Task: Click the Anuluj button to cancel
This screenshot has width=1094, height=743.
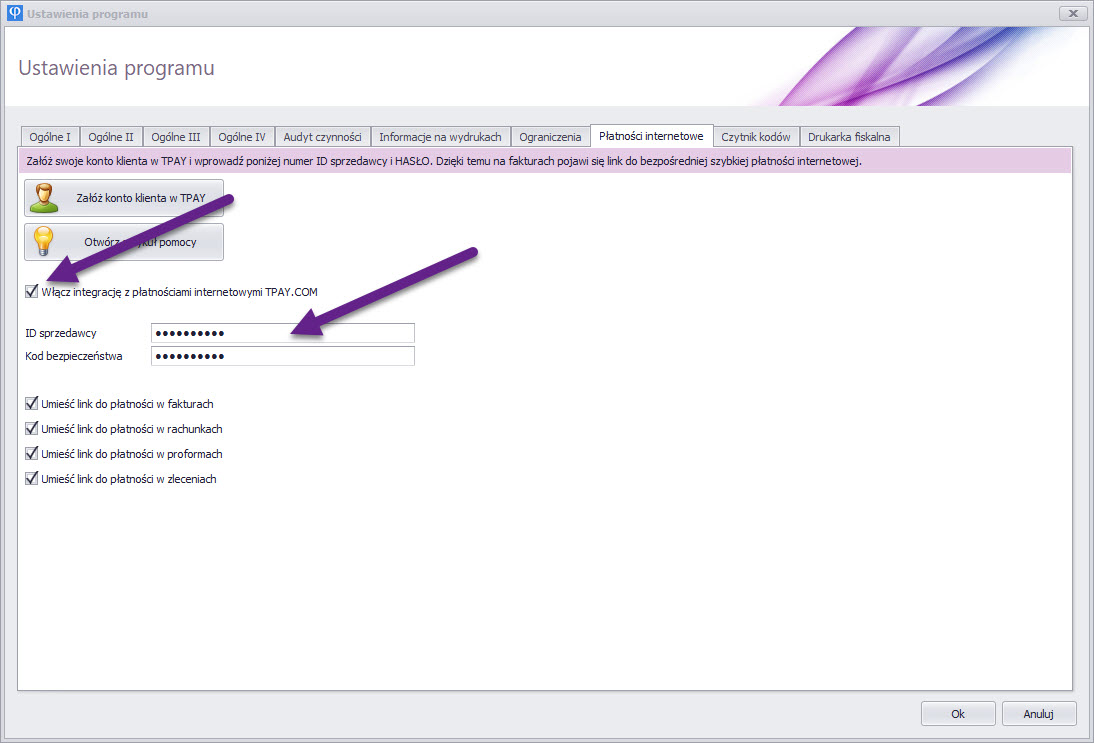Action: (1039, 714)
